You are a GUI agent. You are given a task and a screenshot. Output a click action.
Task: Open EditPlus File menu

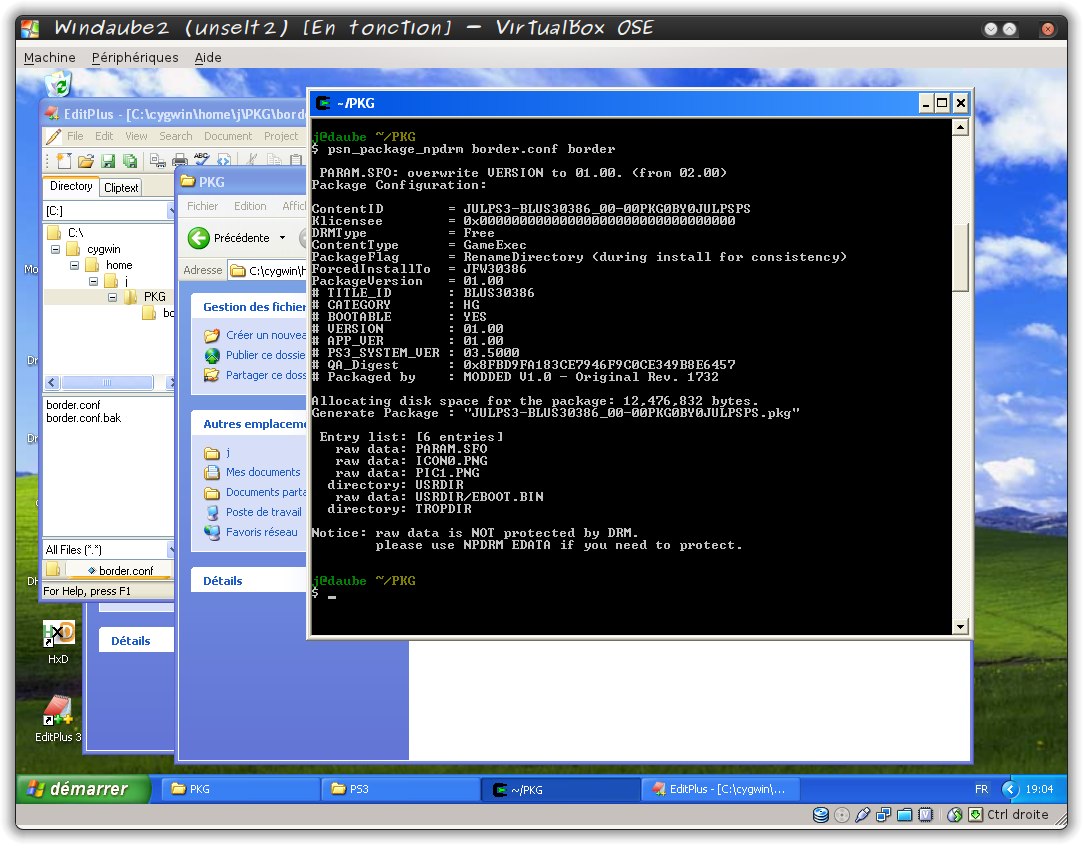tap(75, 136)
